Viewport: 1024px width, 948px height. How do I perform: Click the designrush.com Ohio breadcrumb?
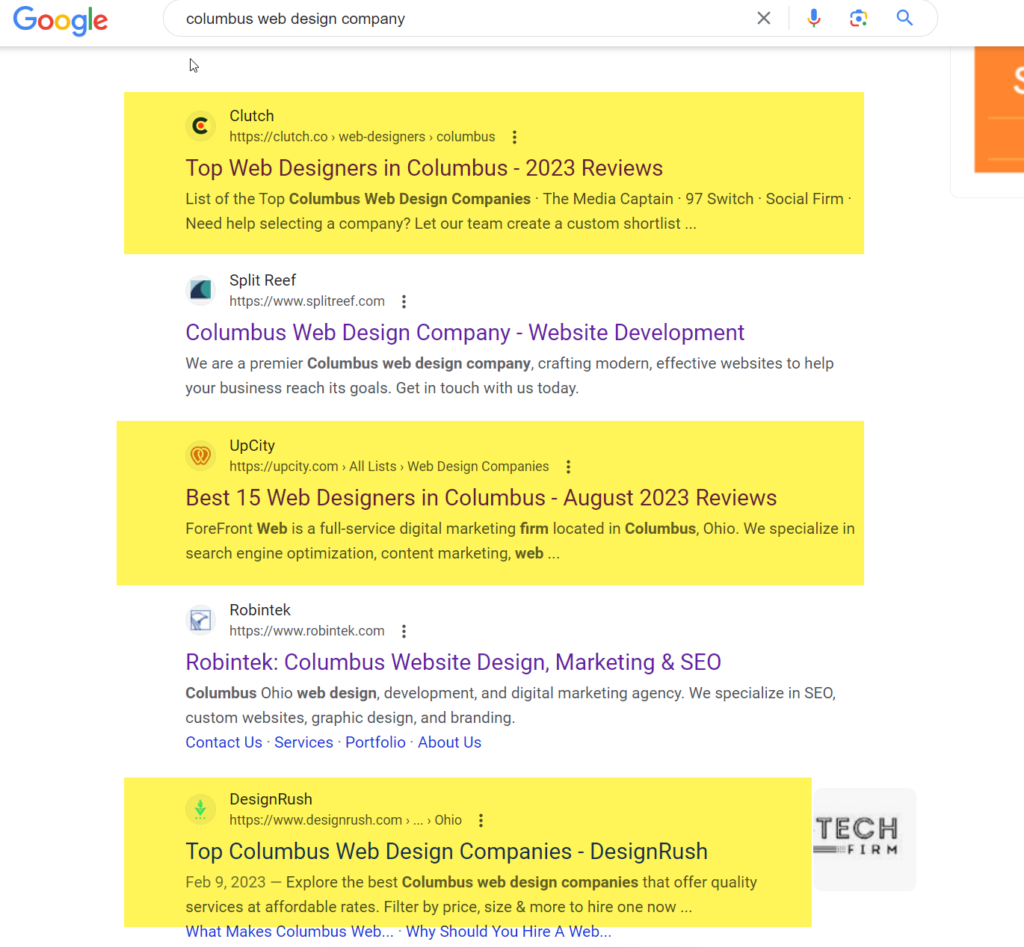(x=345, y=821)
